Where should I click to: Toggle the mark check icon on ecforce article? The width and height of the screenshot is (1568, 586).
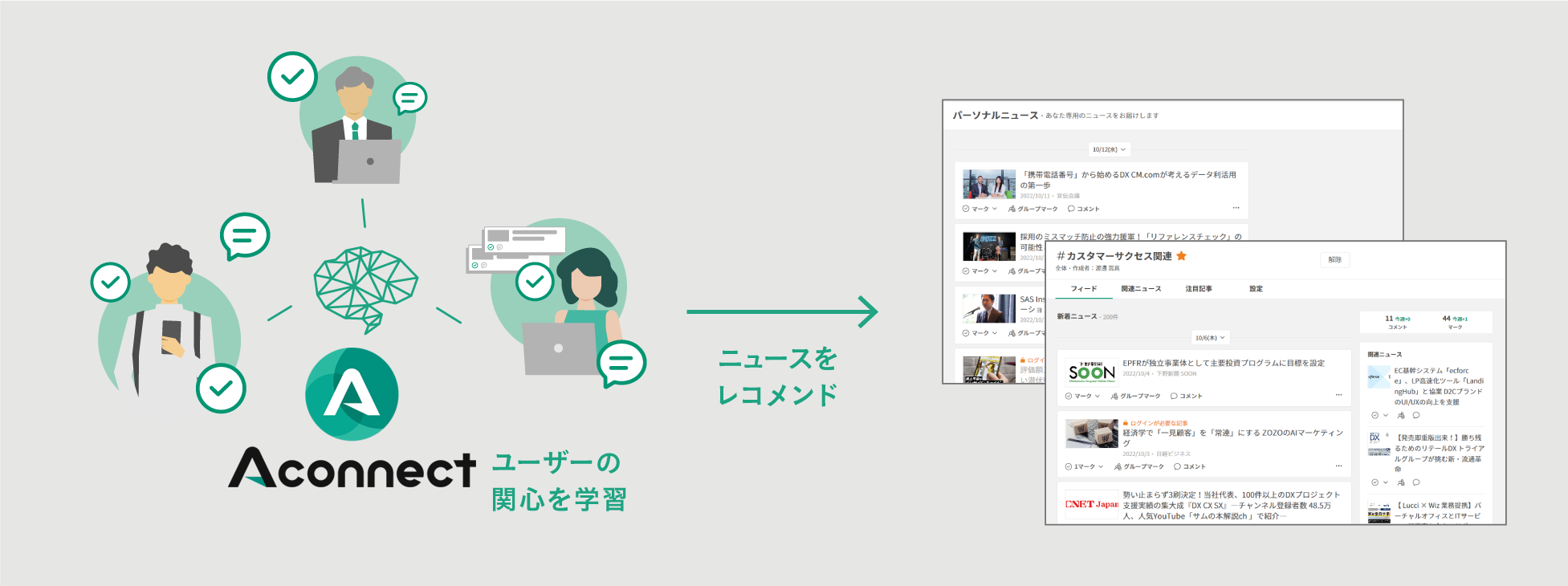tap(1375, 416)
